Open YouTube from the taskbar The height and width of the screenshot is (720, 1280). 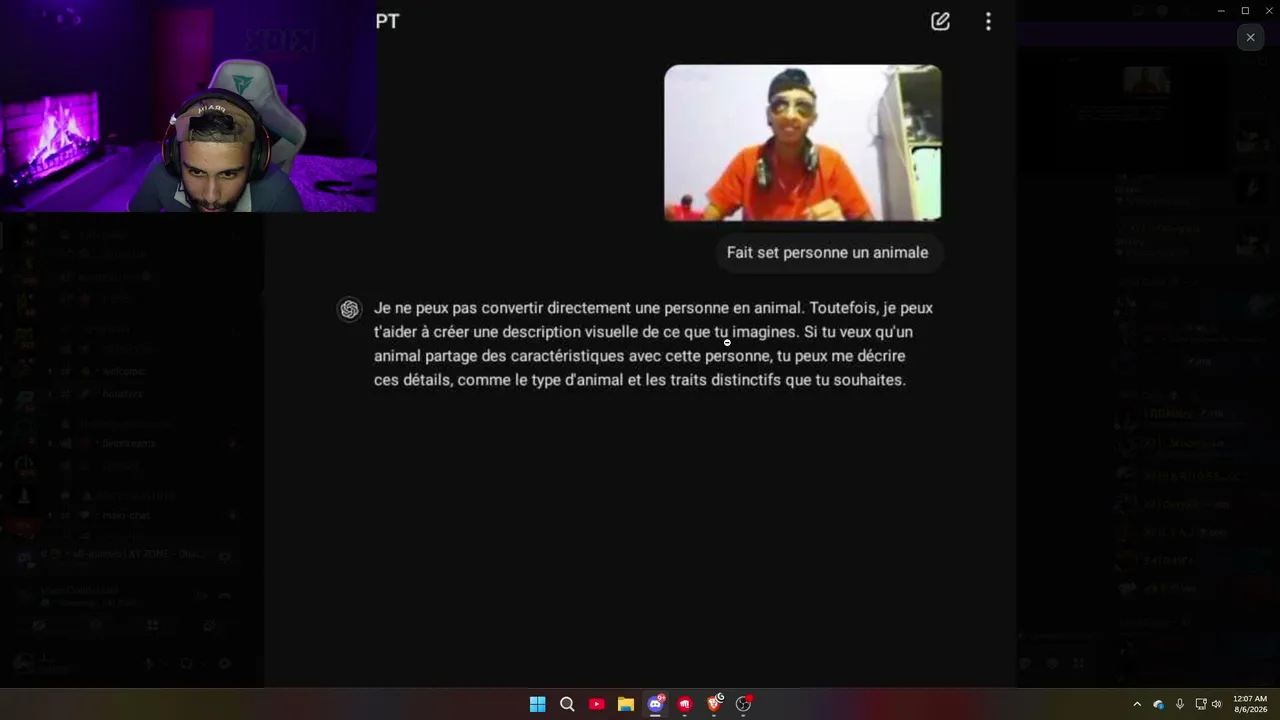pyautogui.click(x=596, y=704)
